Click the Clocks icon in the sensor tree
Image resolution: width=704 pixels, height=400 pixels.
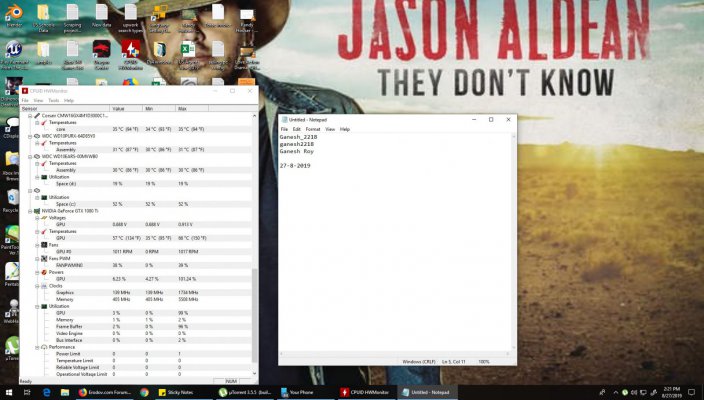pyautogui.click(x=44, y=286)
